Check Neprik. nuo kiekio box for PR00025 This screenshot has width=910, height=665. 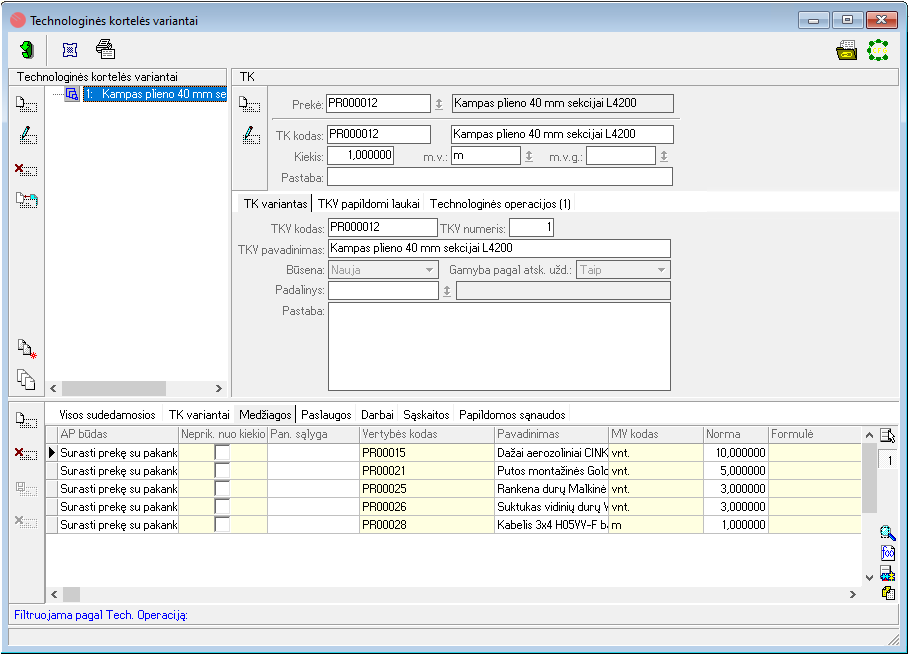pos(222,489)
